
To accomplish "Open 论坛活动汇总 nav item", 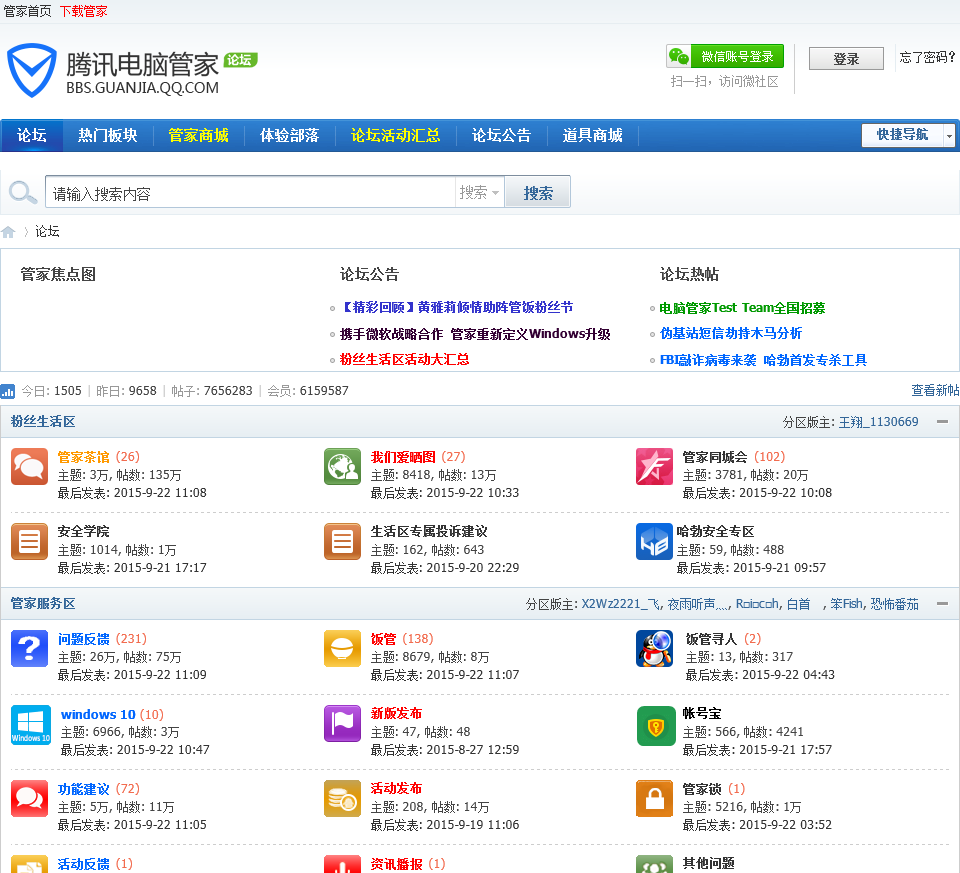I will tap(396, 135).
